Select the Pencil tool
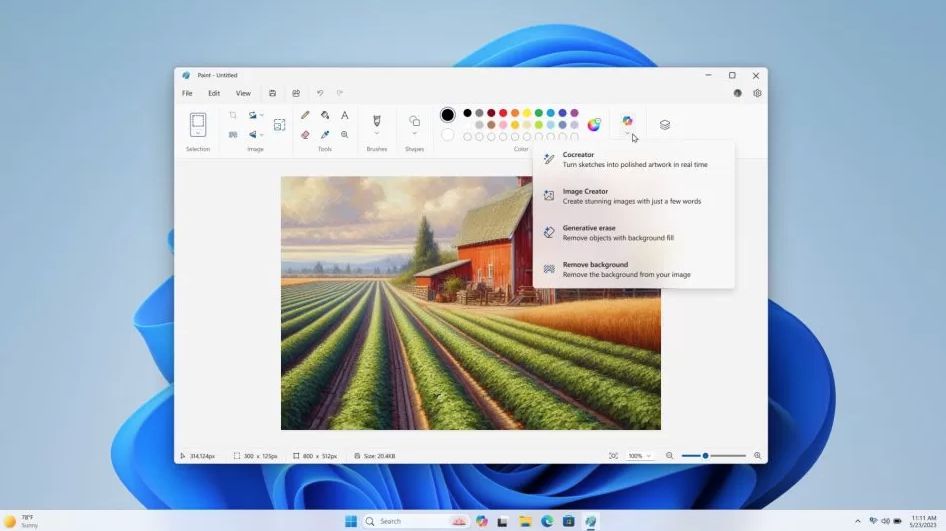This screenshot has width=946, height=531. pyautogui.click(x=305, y=115)
